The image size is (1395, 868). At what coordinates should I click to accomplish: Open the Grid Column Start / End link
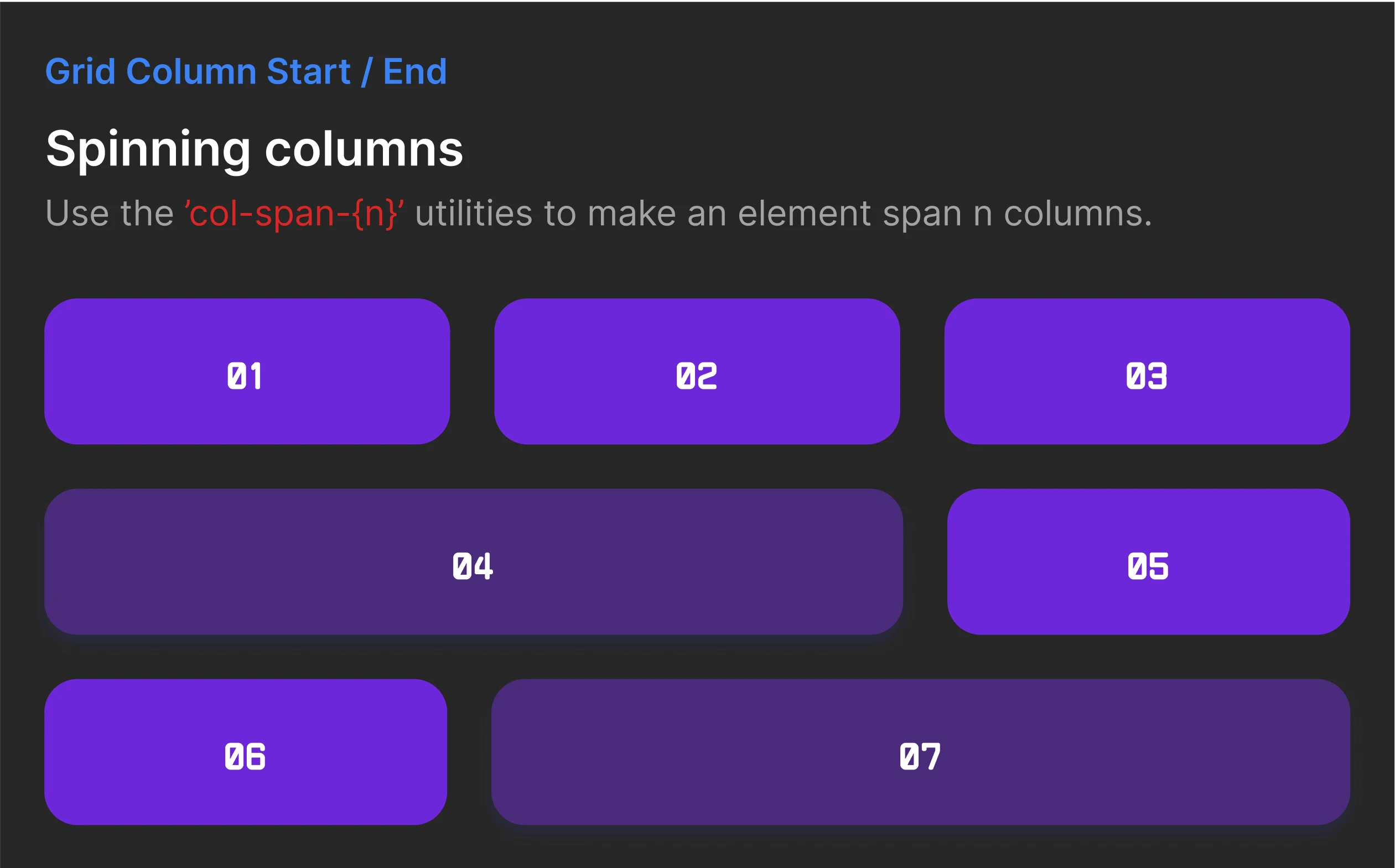click(x=246, y=72)
